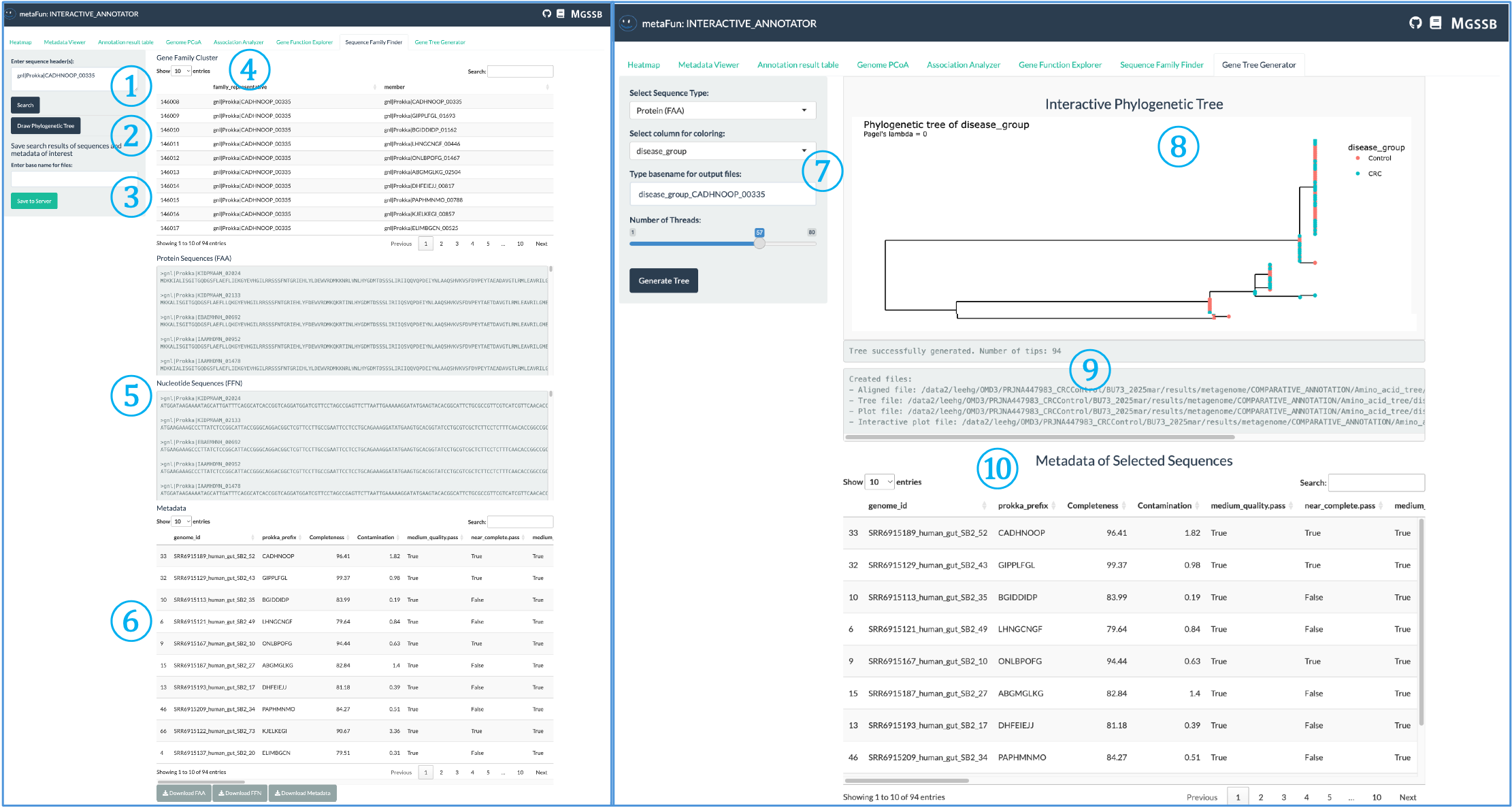This screenshot has height=808, width=1512.
Task: Open Show entries dropdown in left Metadata table
Action: [x=181, y=521]
